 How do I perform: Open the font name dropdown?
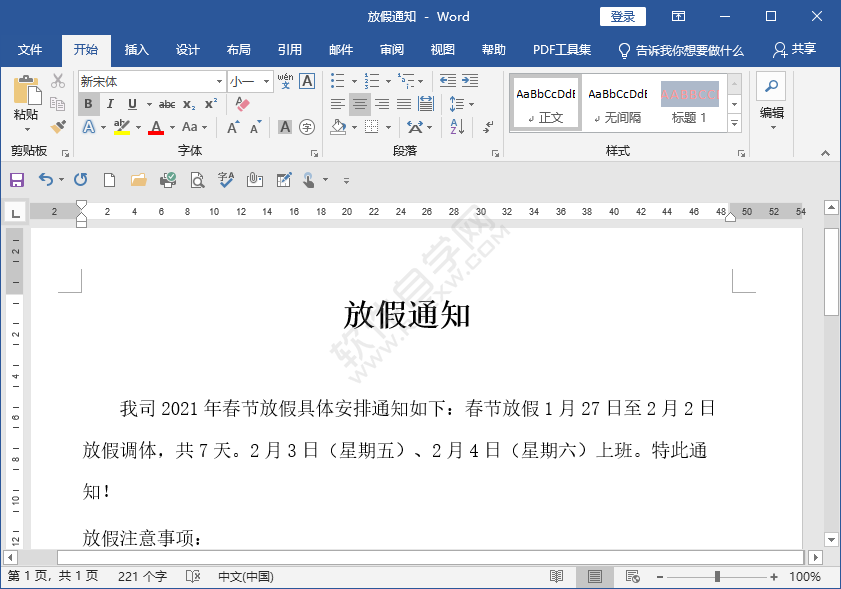coord(219,81)
